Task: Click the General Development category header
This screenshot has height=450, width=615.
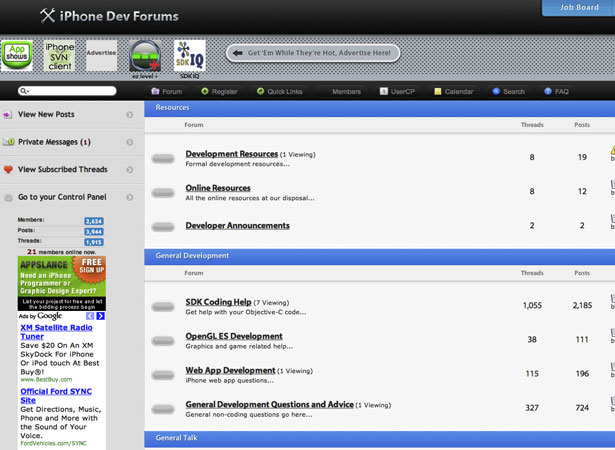Action: (380, 256)
